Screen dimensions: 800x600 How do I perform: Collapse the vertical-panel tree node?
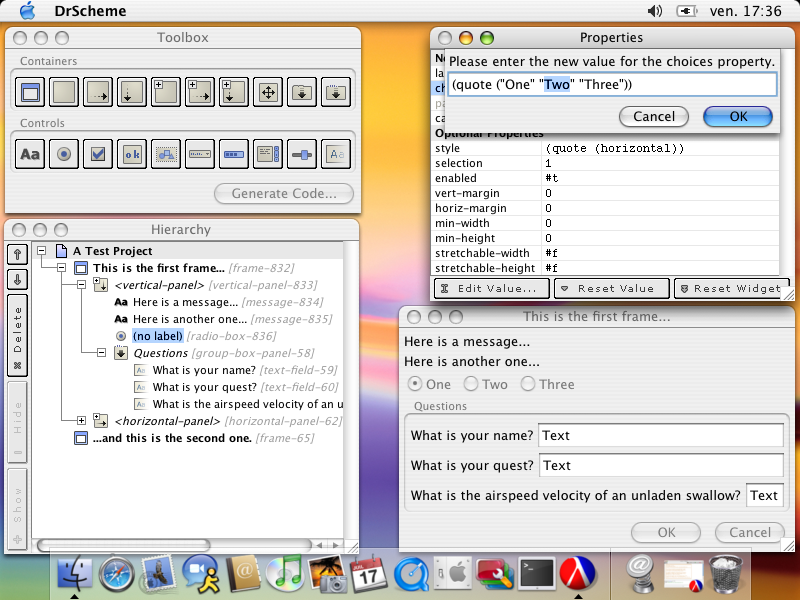pos(82,285)
